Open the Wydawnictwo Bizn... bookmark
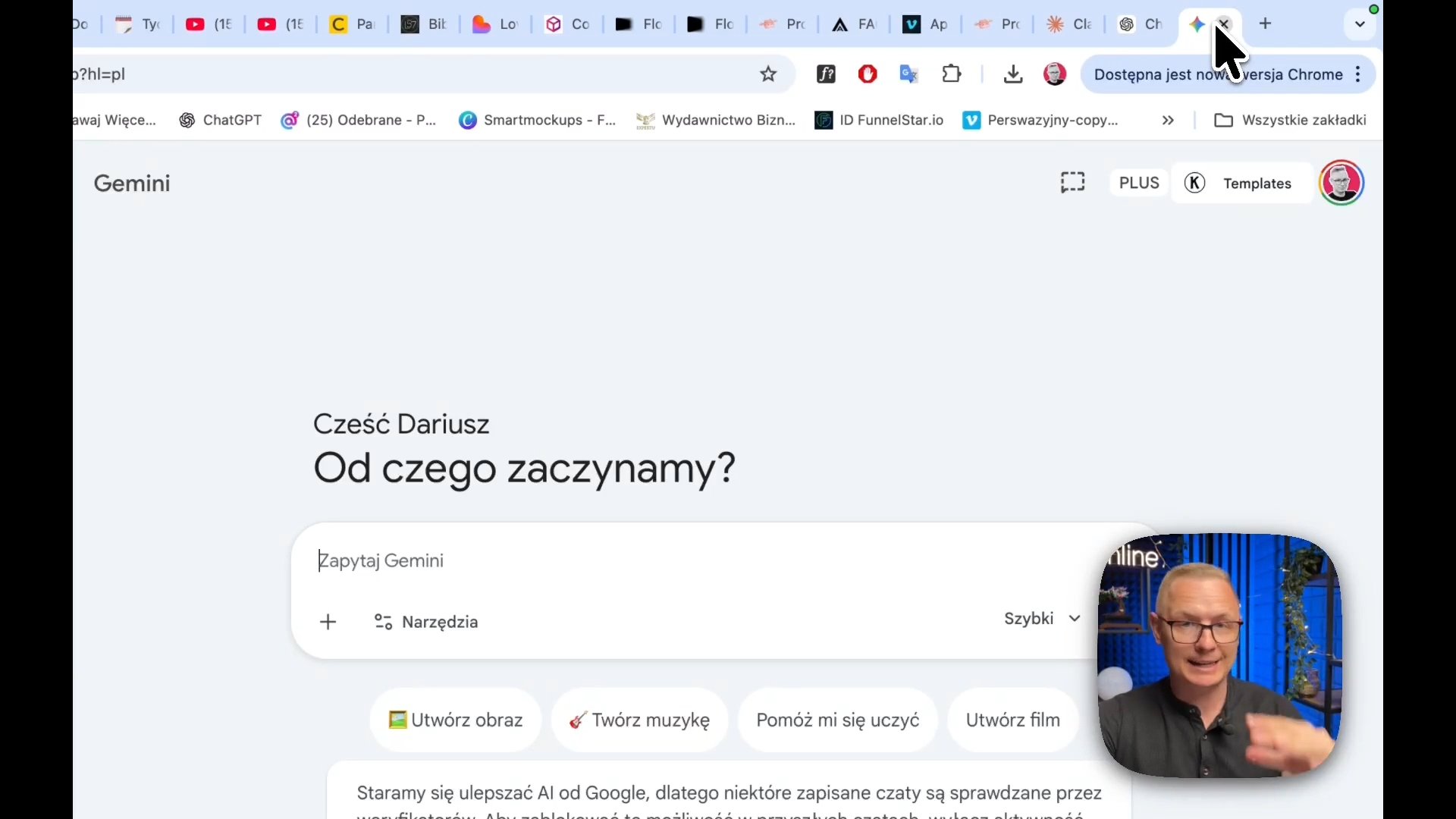The image size is (1456, 819). (x=716, y=120)
